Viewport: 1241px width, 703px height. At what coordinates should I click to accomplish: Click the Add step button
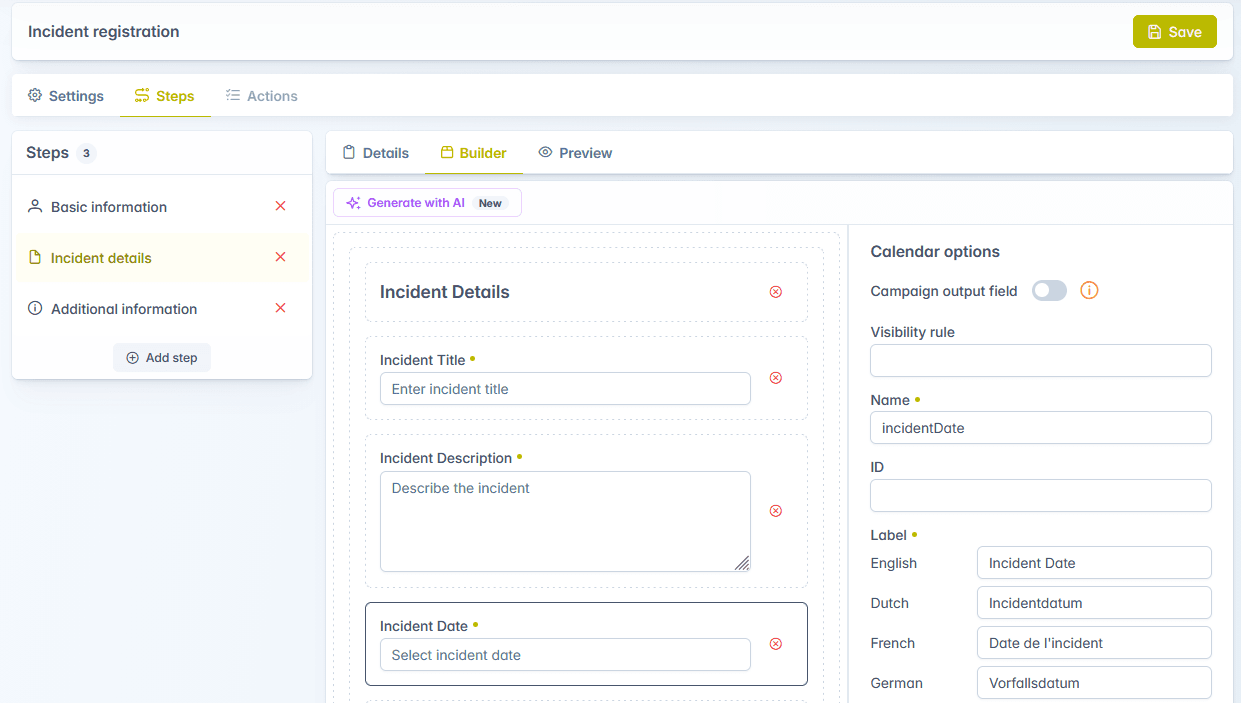[162, 358]
